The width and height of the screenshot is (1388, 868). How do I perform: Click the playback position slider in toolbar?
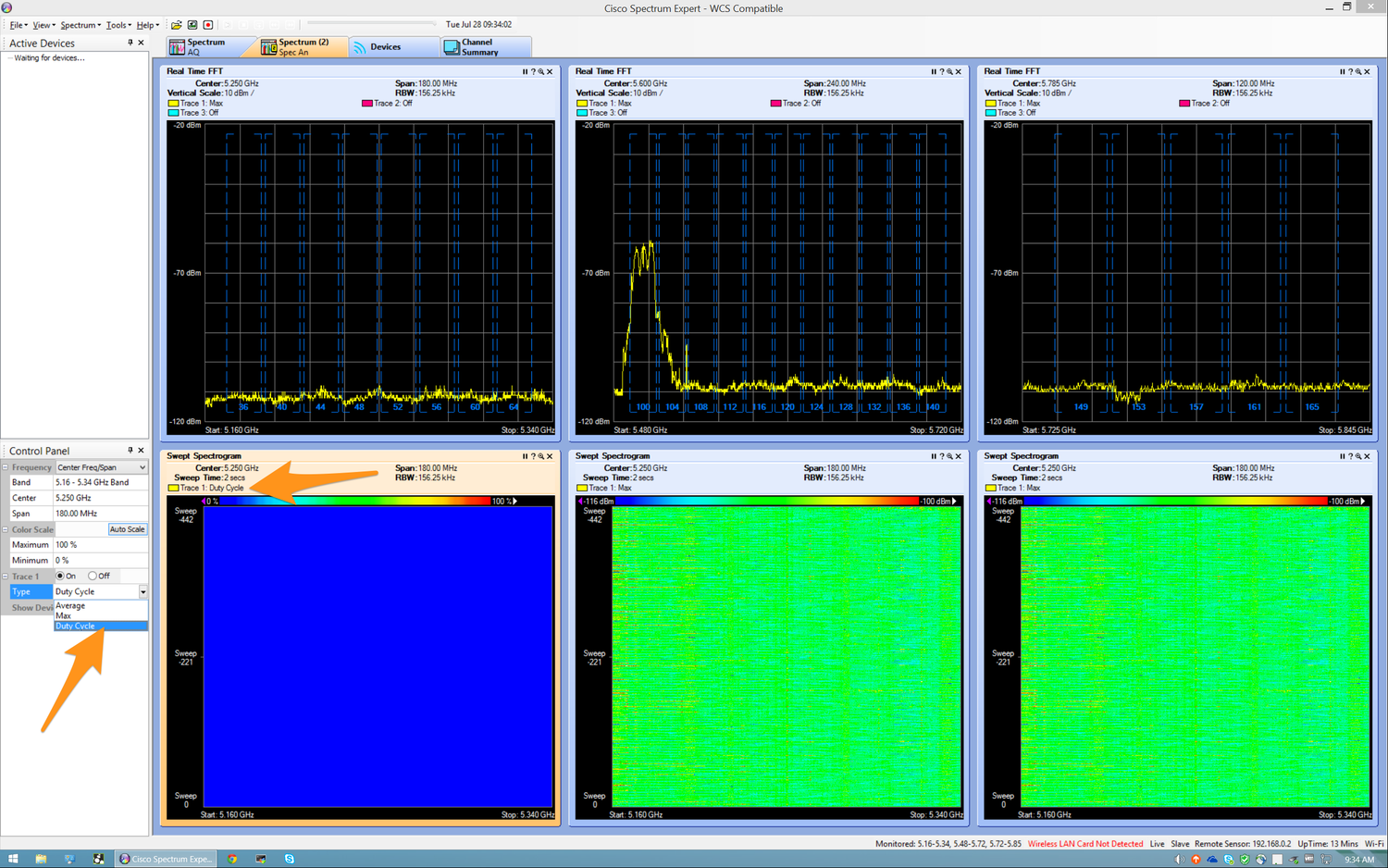(371, 24)
